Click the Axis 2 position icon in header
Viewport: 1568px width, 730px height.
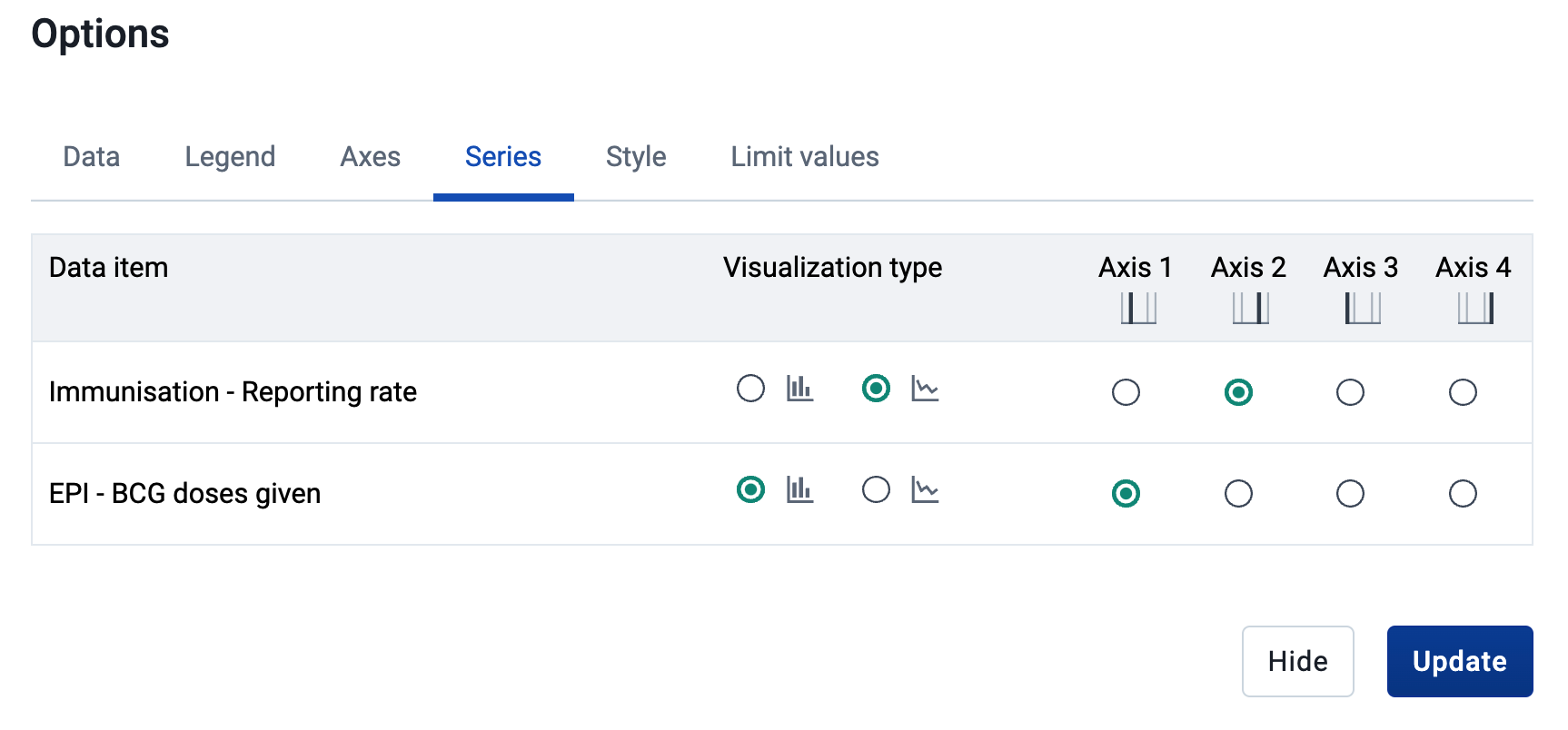(x=1251, y=309)
